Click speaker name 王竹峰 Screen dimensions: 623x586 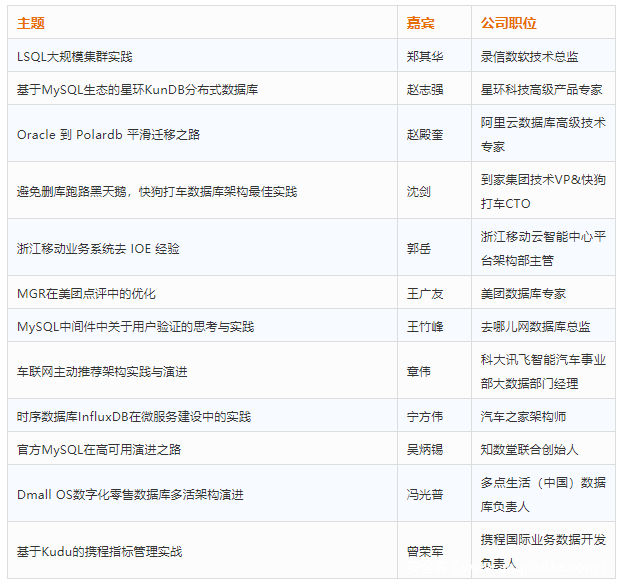click(425, 327)
